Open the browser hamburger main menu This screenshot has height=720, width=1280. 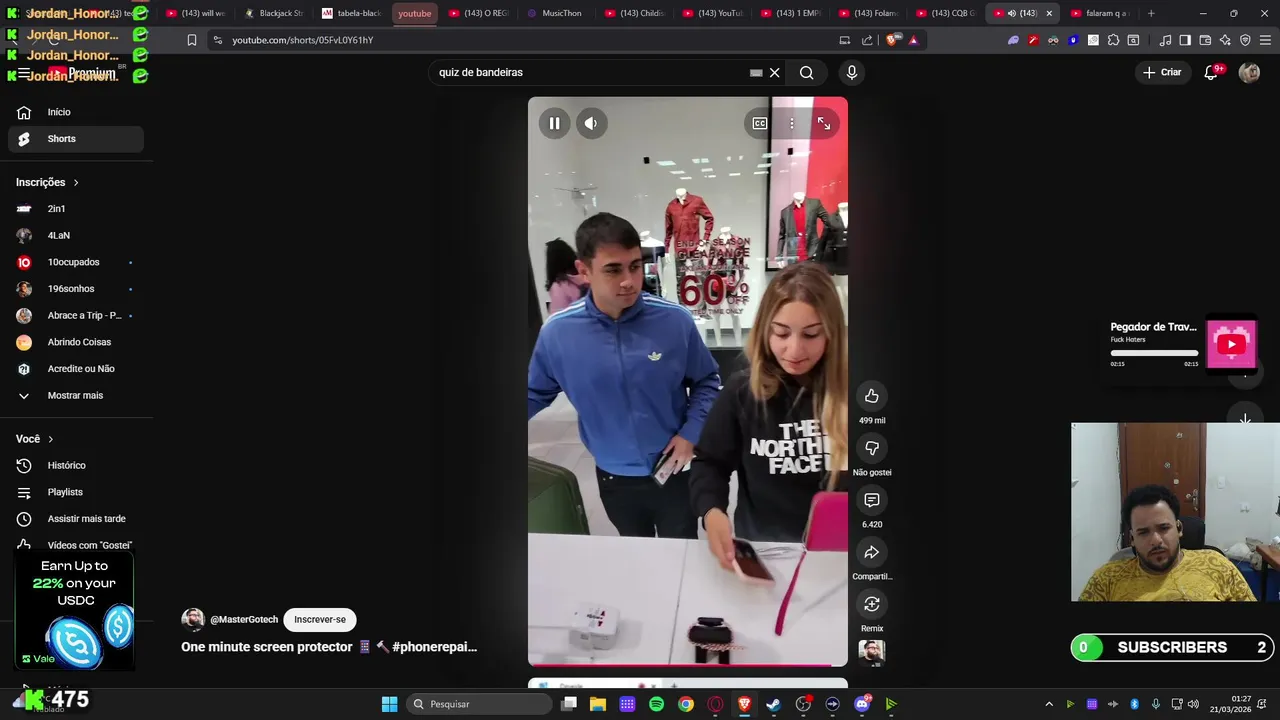1266,40
